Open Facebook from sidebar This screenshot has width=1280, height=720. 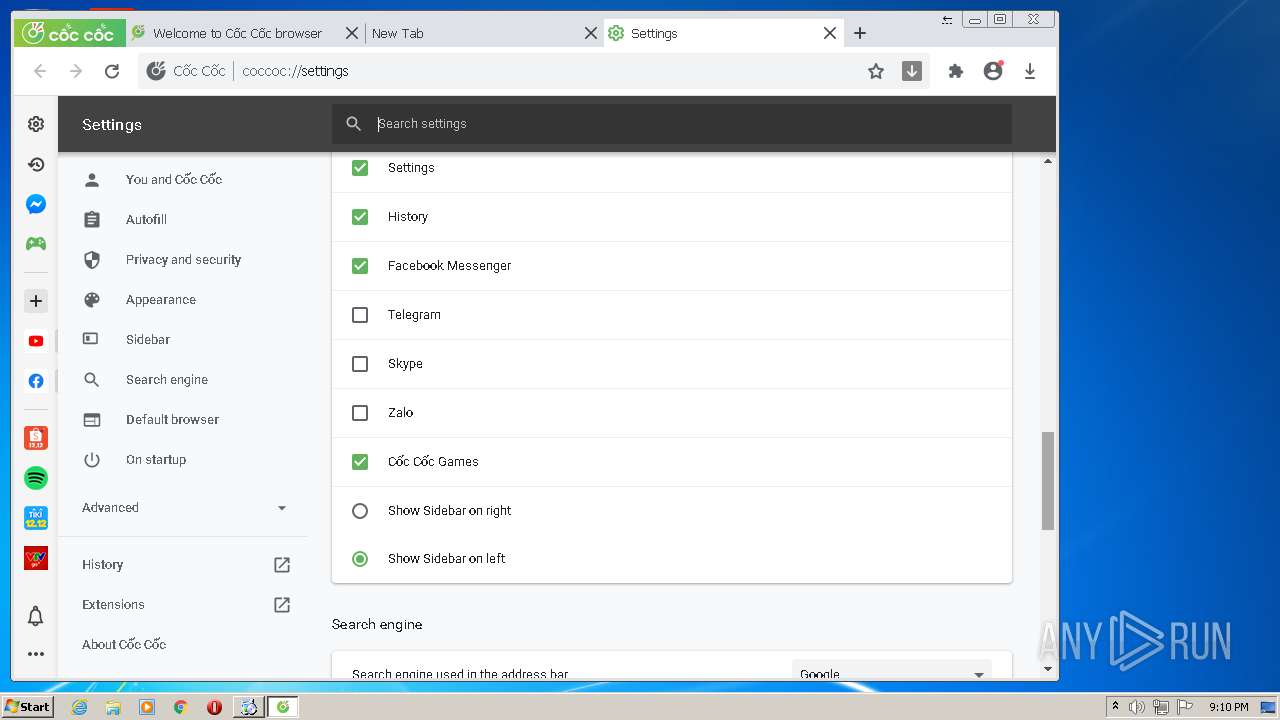tap(36, 381)
